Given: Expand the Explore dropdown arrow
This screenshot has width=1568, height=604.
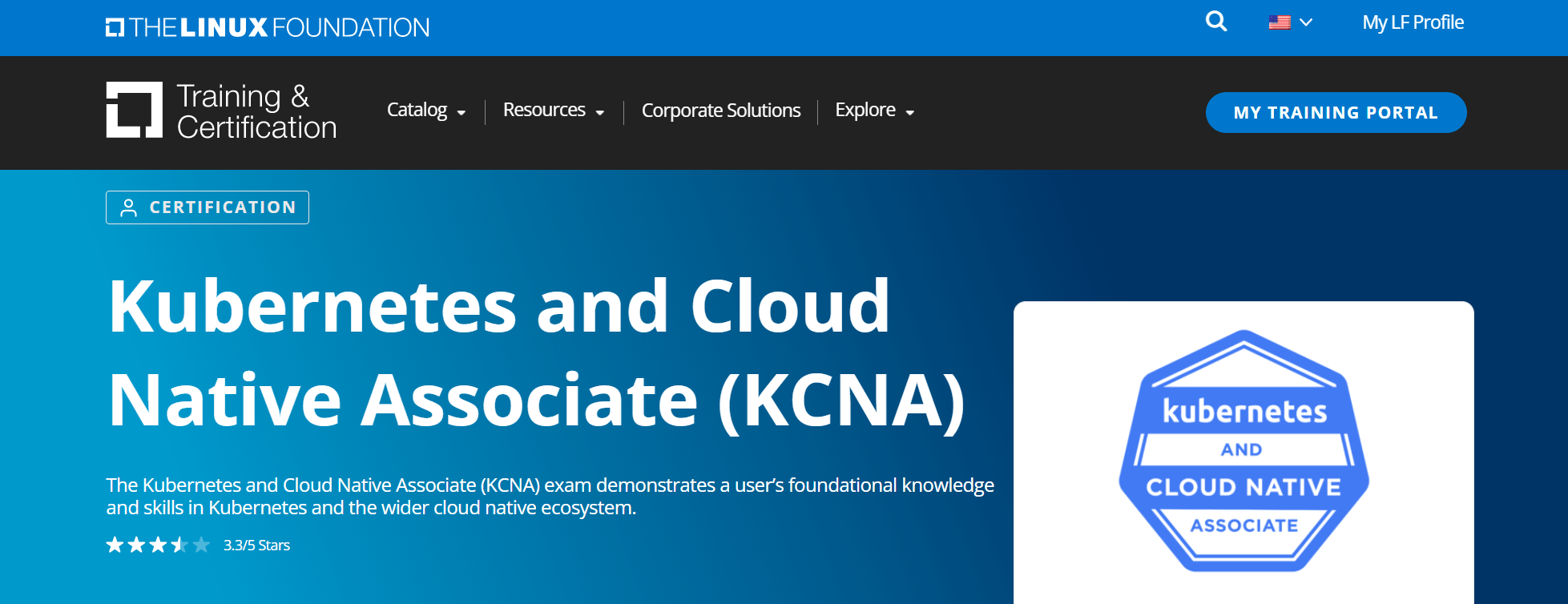Looking at the screenshot, I should point(910,113).
